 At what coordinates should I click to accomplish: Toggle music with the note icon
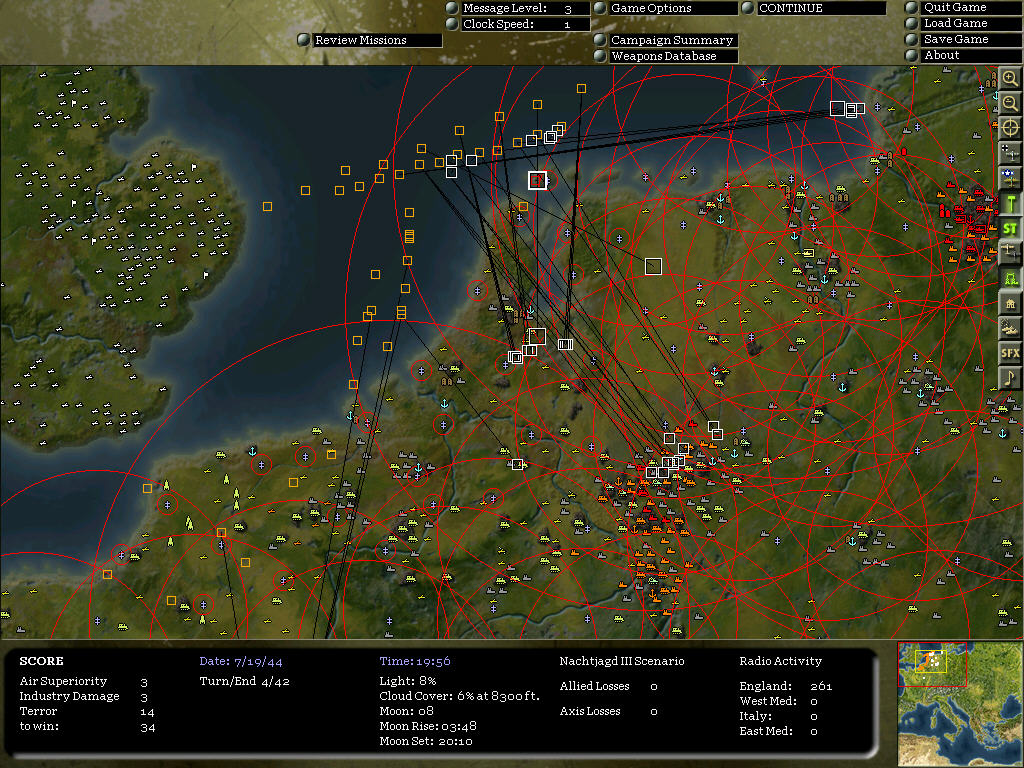(x=1010, y=377)
